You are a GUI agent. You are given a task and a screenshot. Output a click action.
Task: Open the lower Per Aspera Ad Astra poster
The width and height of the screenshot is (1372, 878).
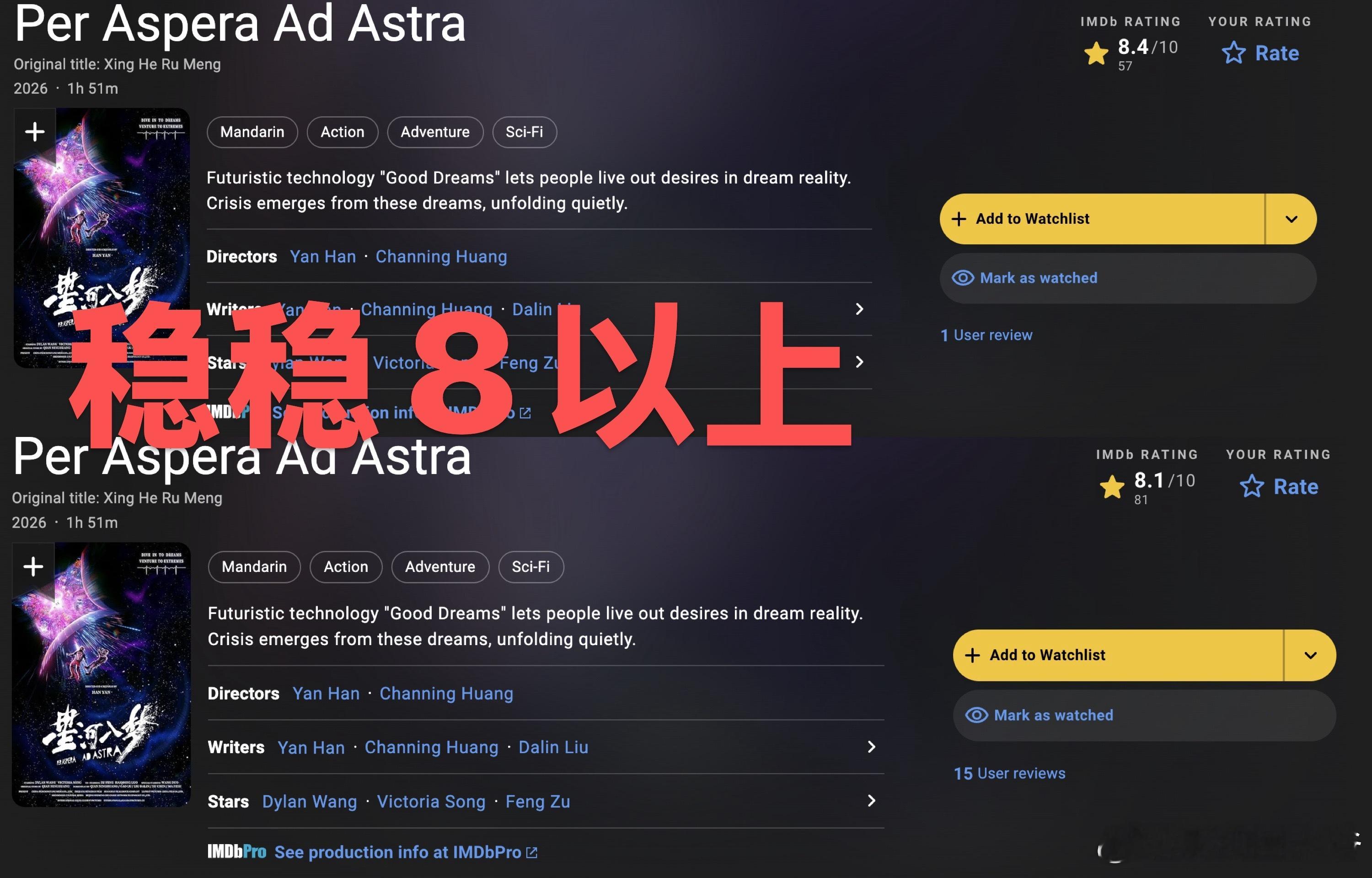[102, 674]
